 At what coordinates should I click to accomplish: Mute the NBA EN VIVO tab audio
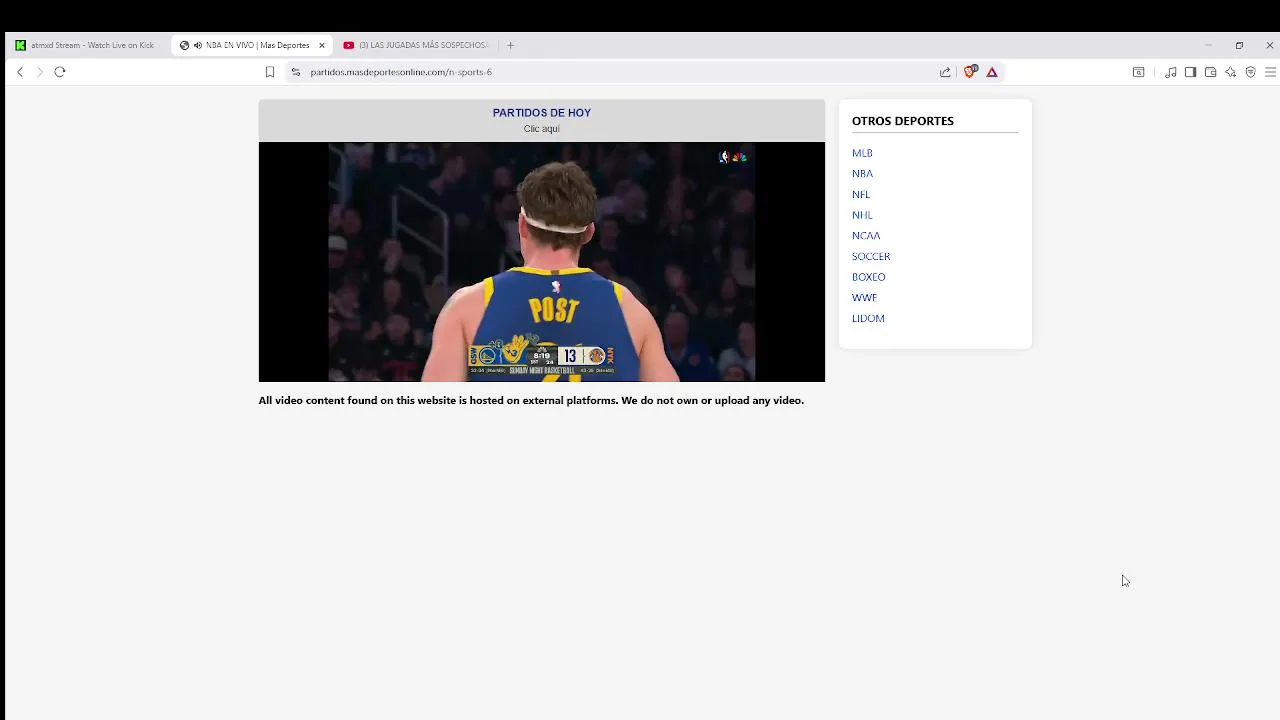(x=198, y=45)
